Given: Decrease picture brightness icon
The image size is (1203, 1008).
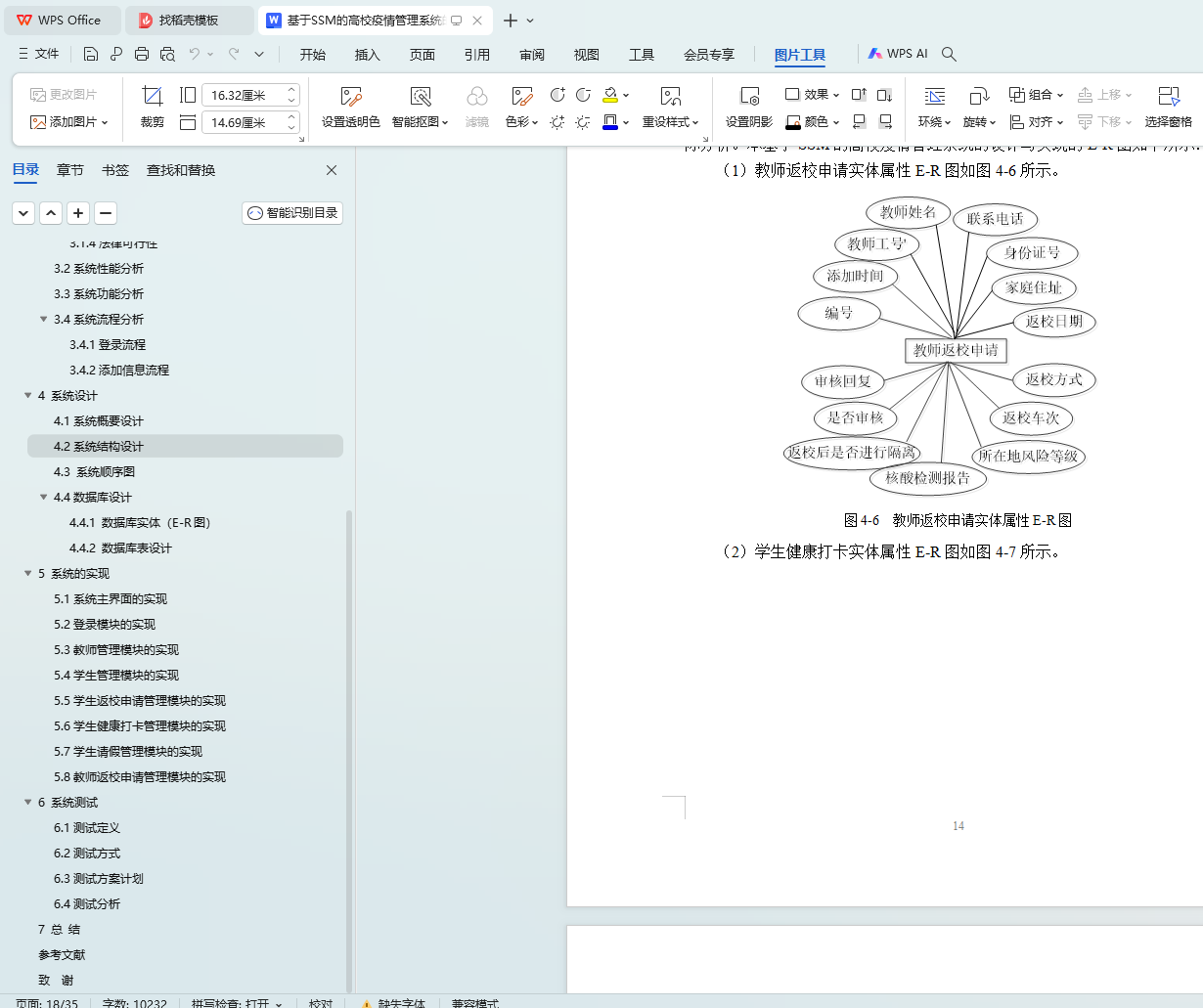Looking at the screenshot, I should (x=583, y=122).
